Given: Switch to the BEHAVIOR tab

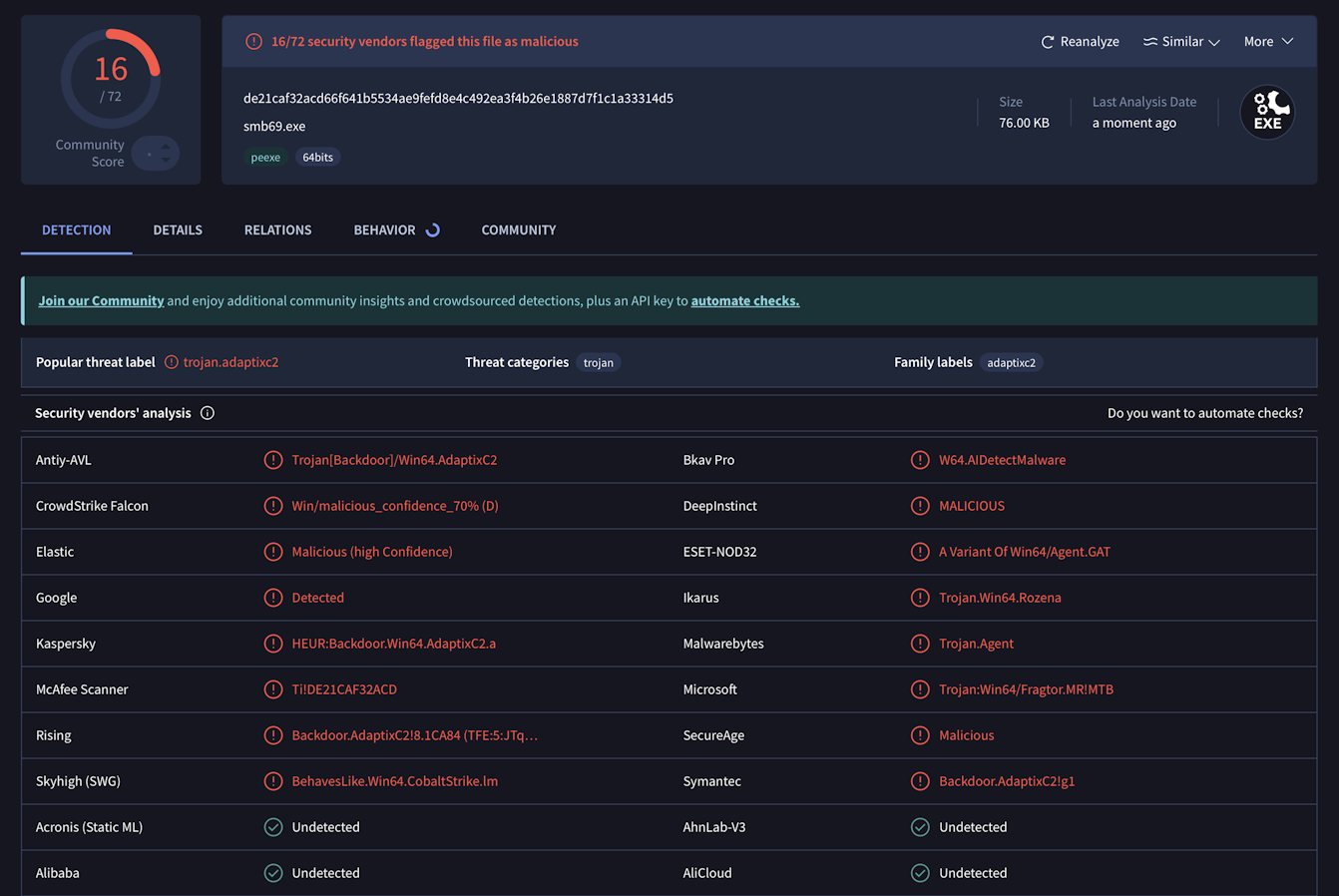Looking at the screenshot, I should pyautogui.click(x=384, y=229).
